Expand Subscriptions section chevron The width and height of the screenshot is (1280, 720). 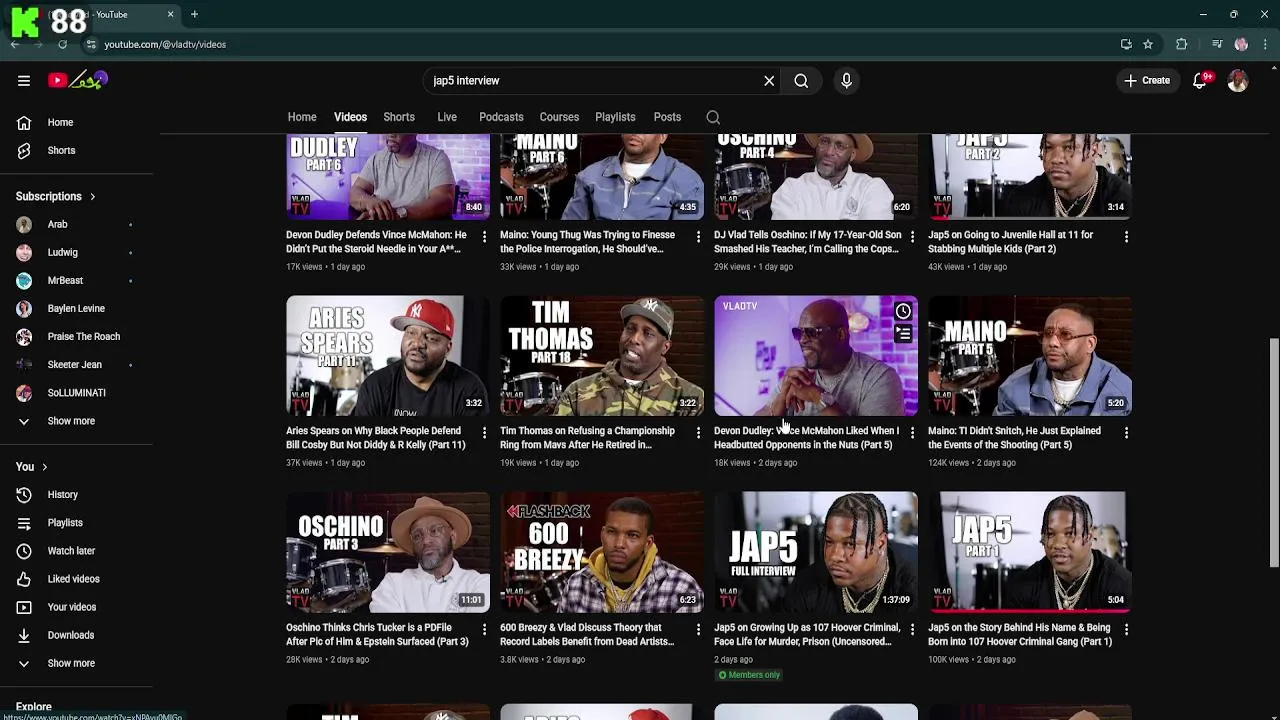[92, 197]
